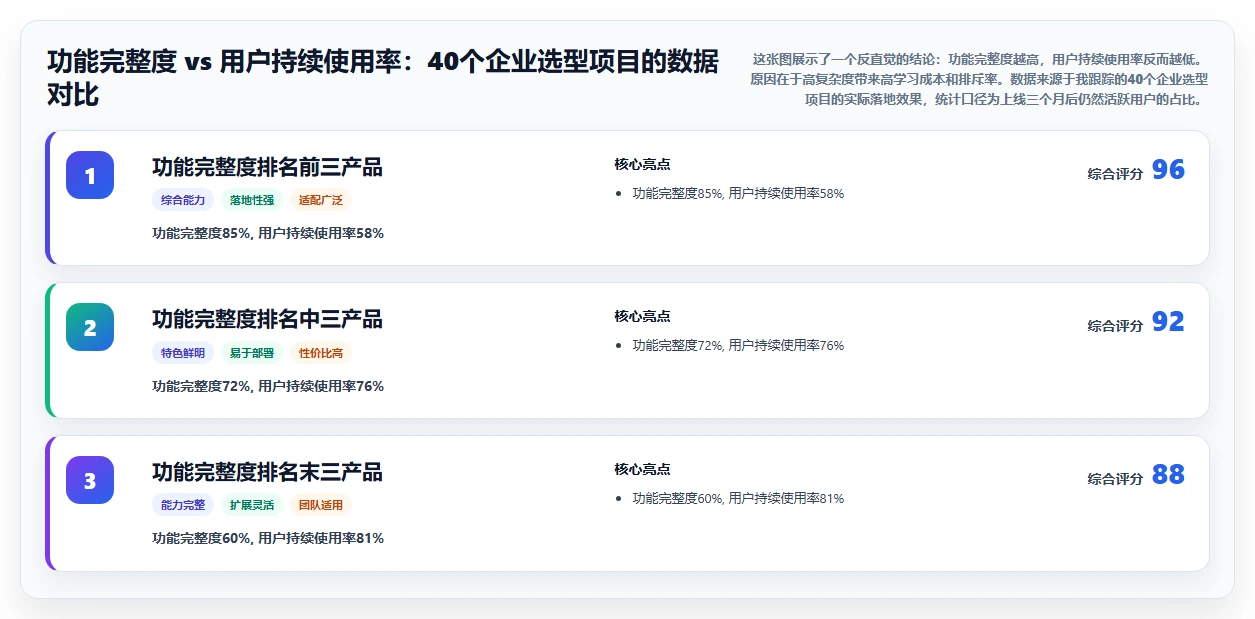Click the score value 92
Viewport: 1255px width, 619px height.
[1168, 322]
